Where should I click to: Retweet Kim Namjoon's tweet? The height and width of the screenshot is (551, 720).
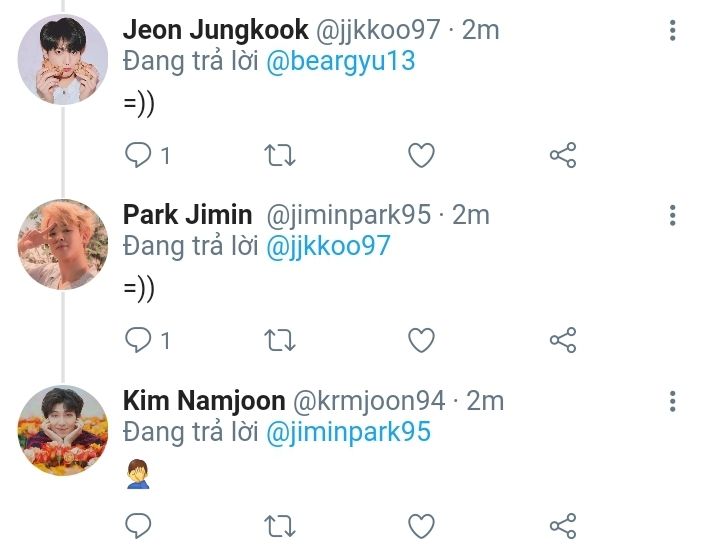(x=279, y=525)
